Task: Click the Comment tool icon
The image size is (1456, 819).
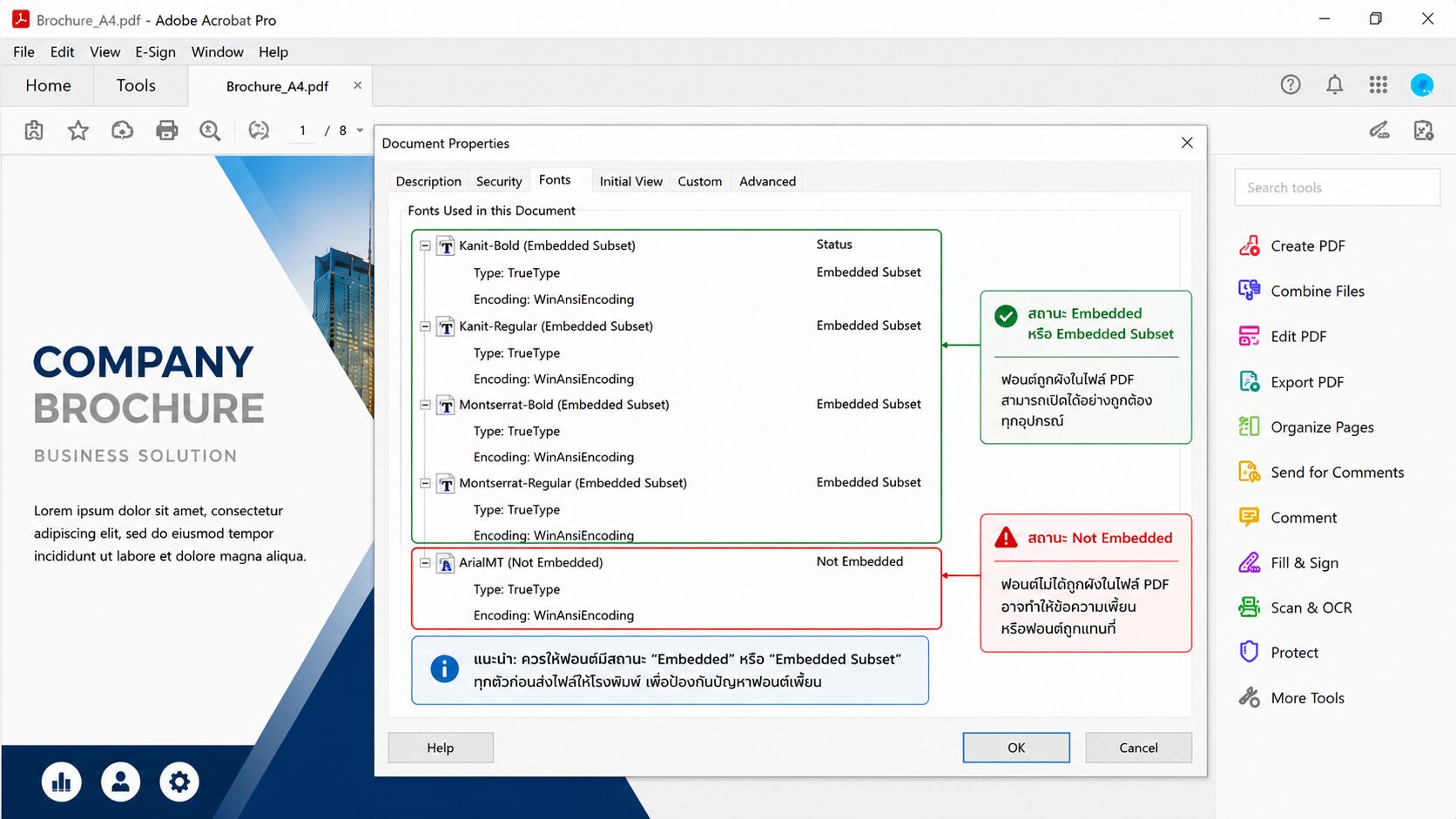Action: point(1250,517)
